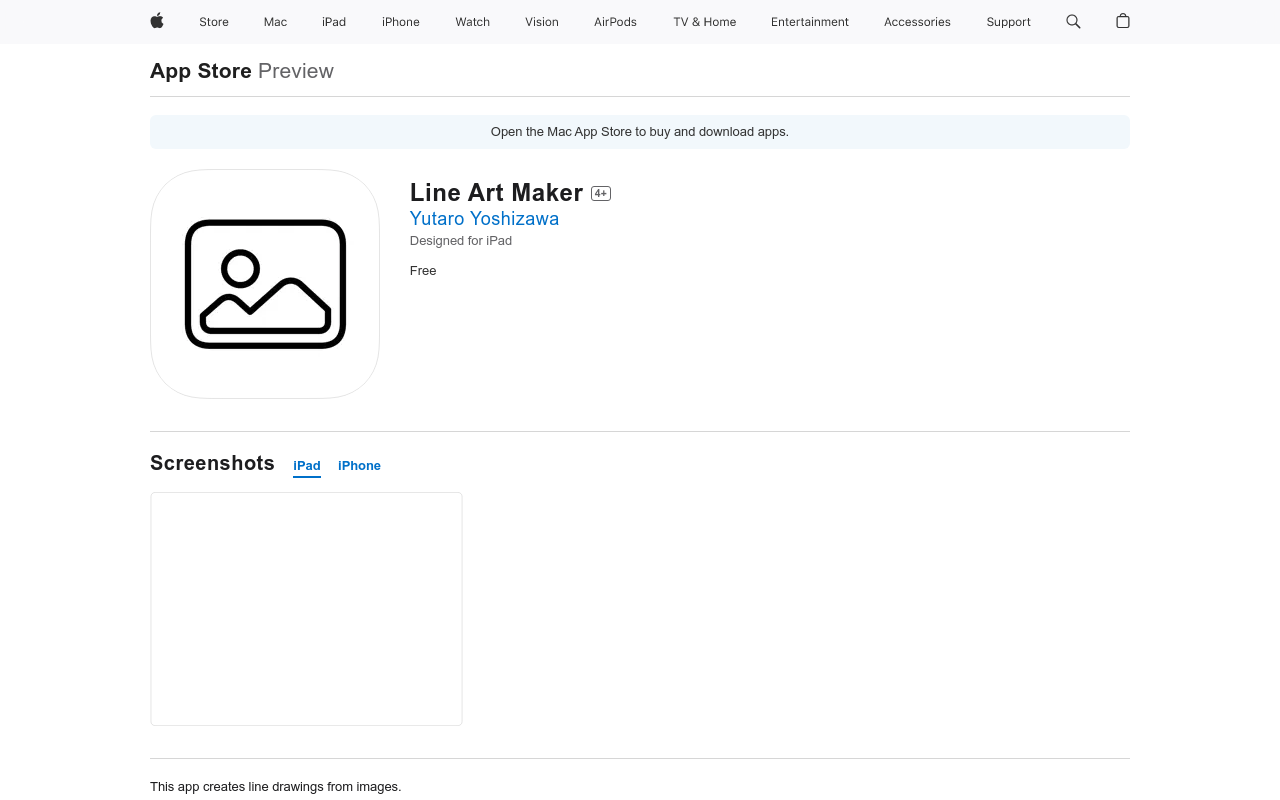This screenshot has width=1280, height=800.
Task: Open the Accessories menu item
Action: tap(917, 22)
